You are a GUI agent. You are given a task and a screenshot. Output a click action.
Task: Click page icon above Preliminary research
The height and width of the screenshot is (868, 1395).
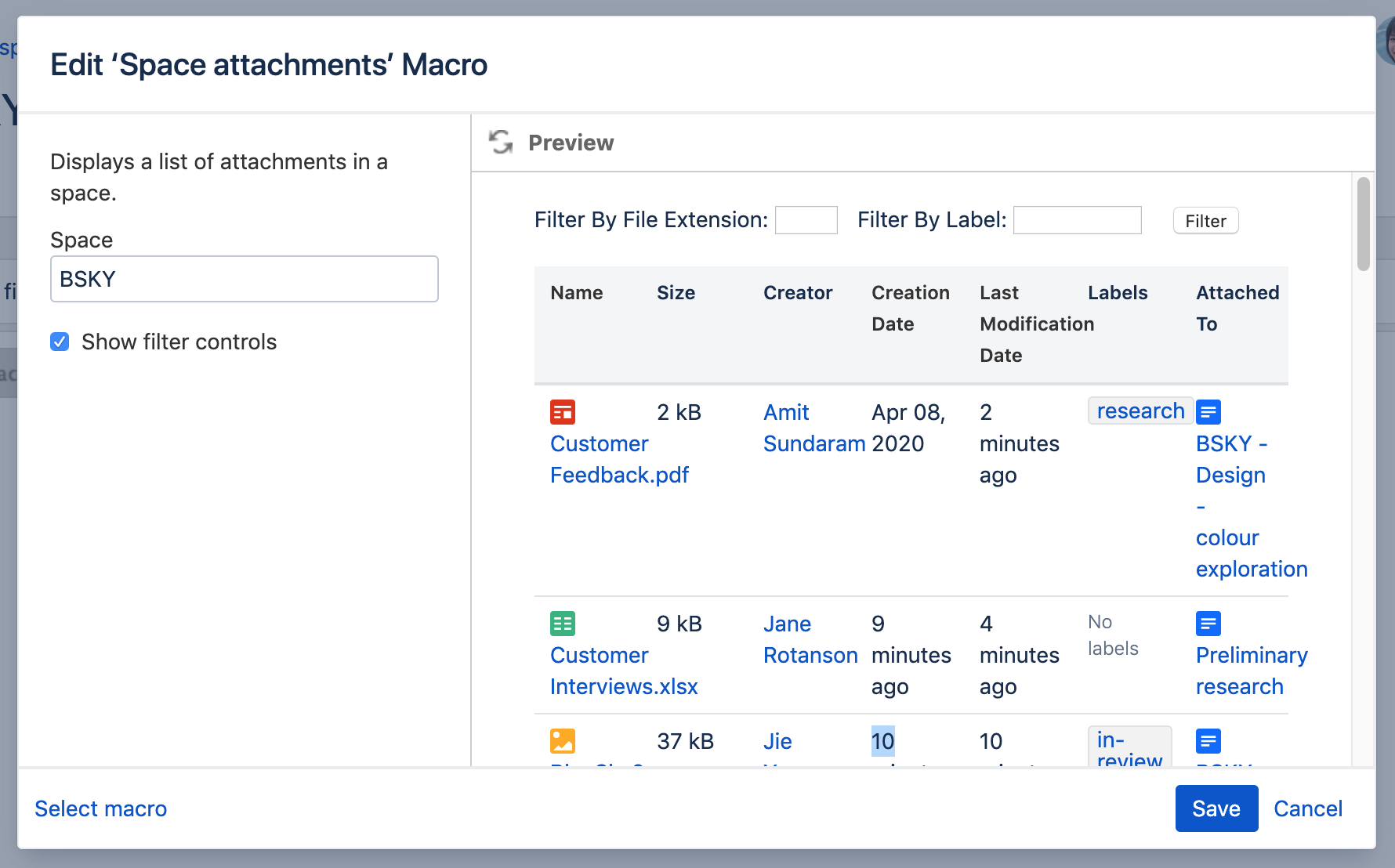(1208, 624)
